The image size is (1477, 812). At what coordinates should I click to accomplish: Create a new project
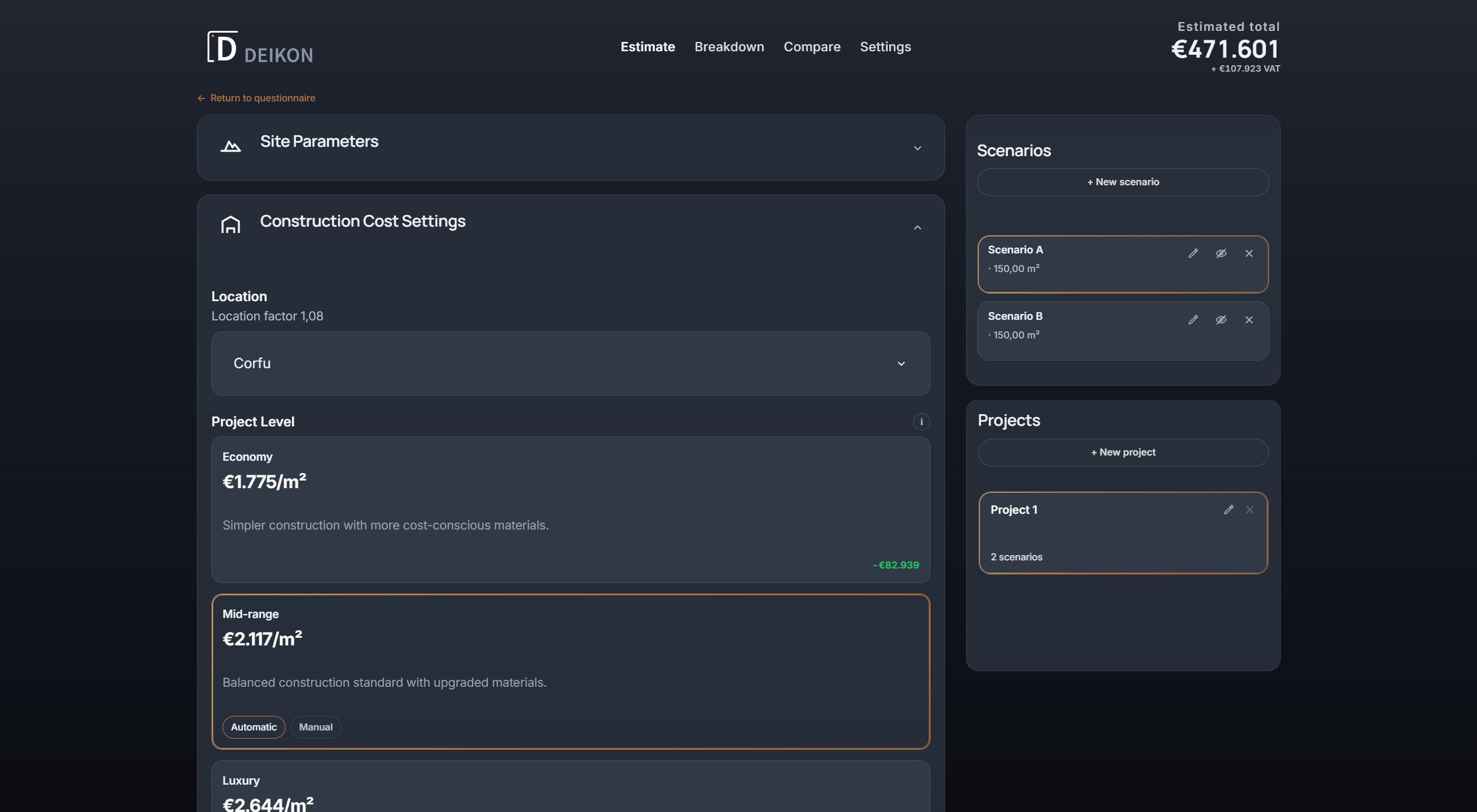1123,453
